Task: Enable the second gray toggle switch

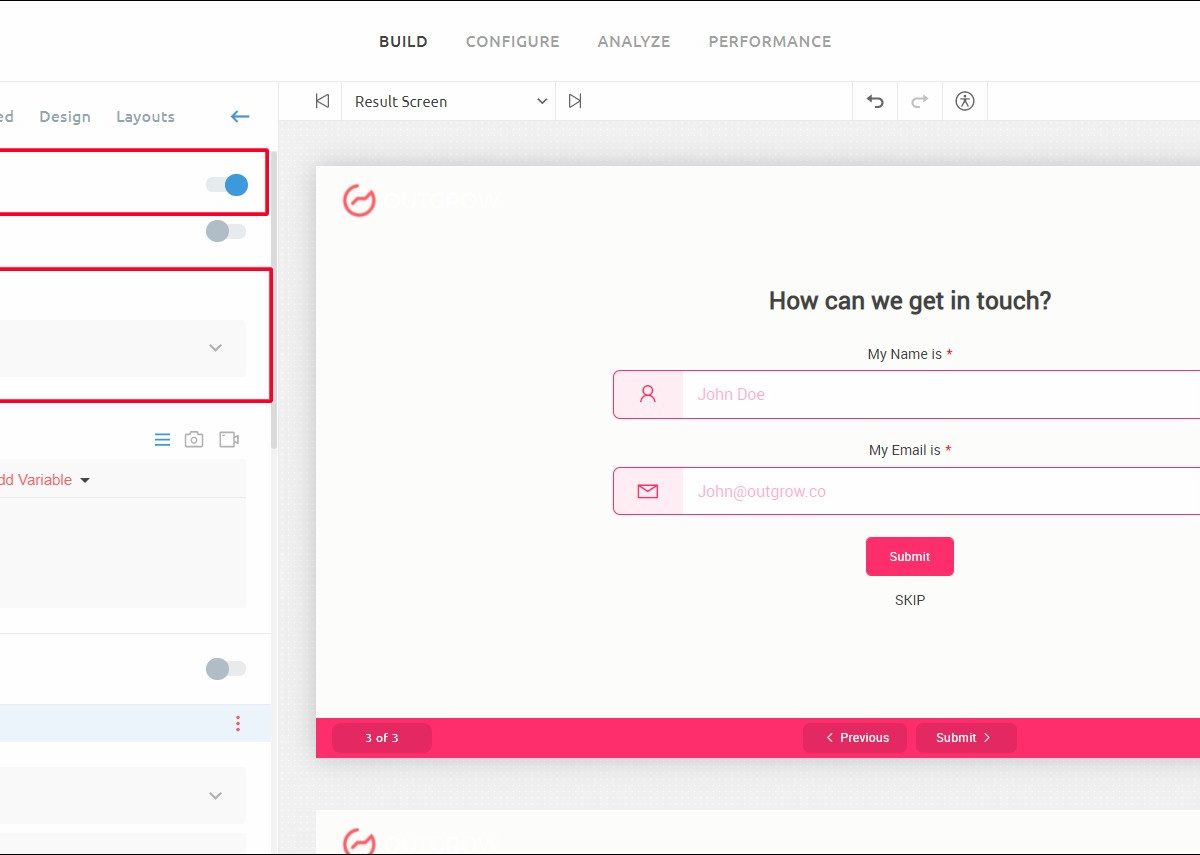Action: (x=225, y=232)
